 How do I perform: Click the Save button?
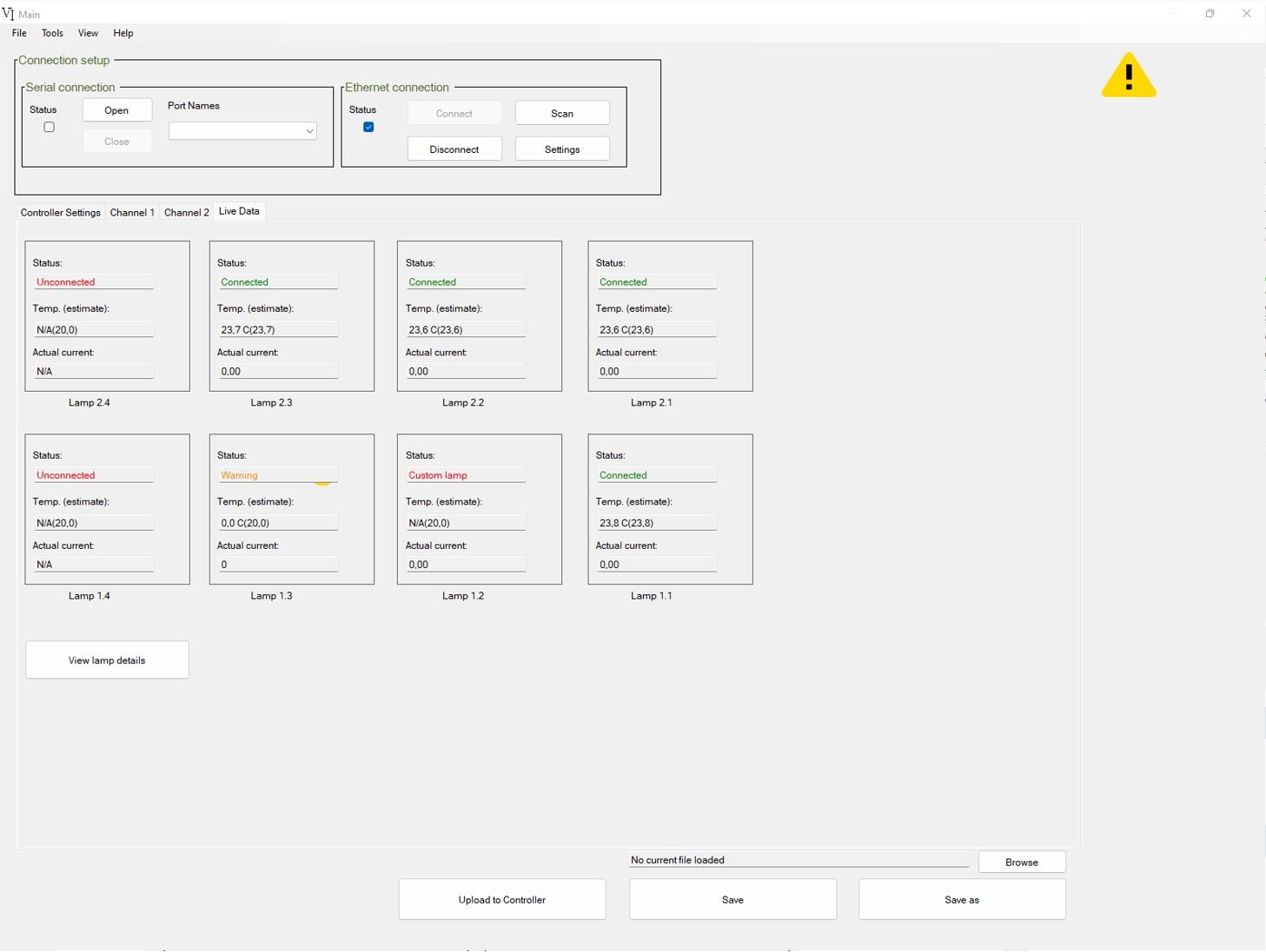coord(732,900)
